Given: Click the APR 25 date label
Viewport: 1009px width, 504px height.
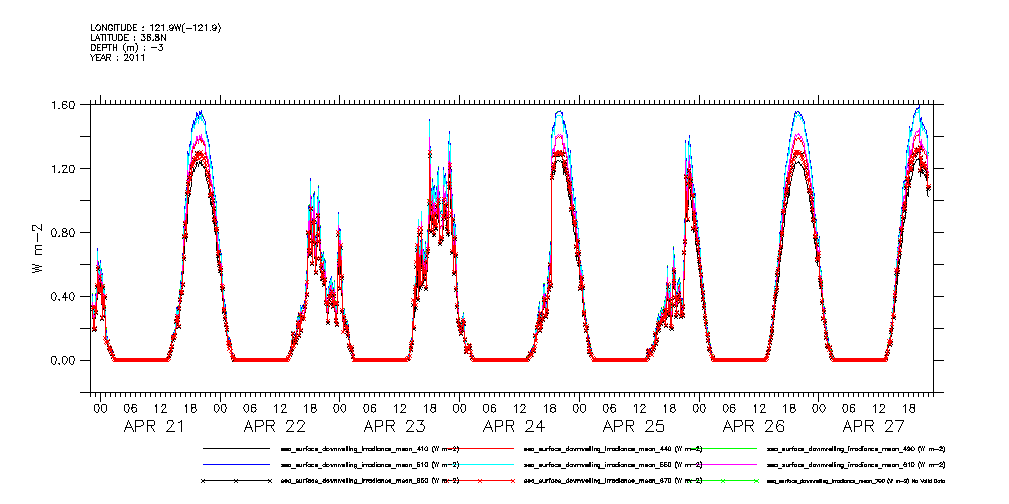Looking at the screenshot, I should click(x=634, y=427).
